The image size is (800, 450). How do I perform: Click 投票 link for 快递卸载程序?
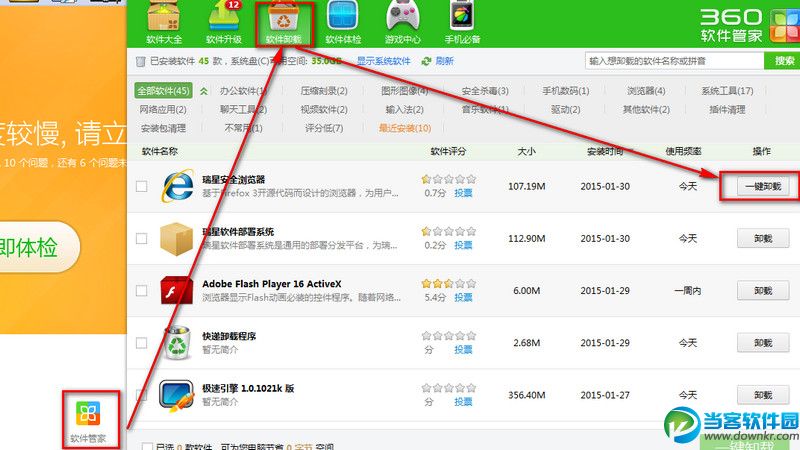(463, 349)
